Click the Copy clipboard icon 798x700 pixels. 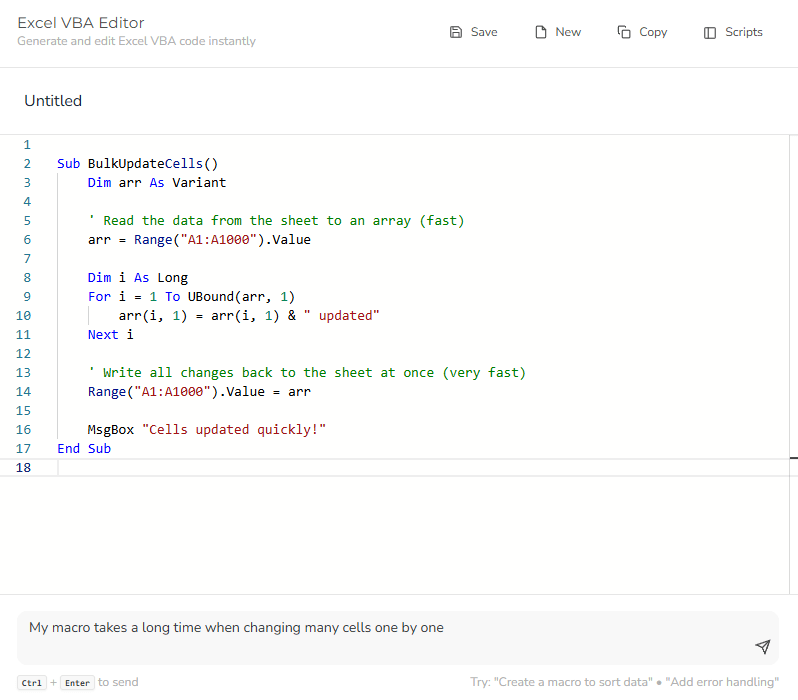coord(624,32)
